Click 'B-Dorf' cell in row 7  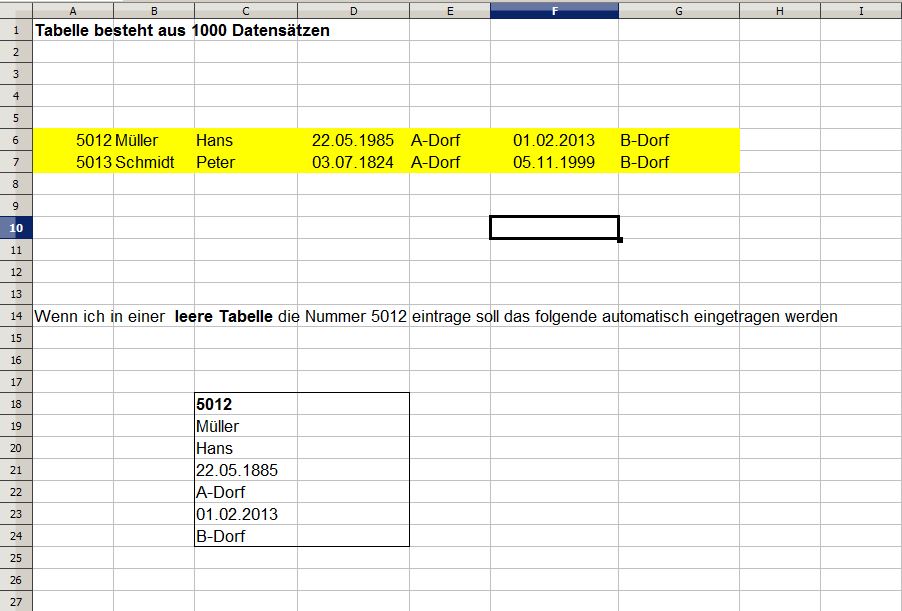click(679, 162)
